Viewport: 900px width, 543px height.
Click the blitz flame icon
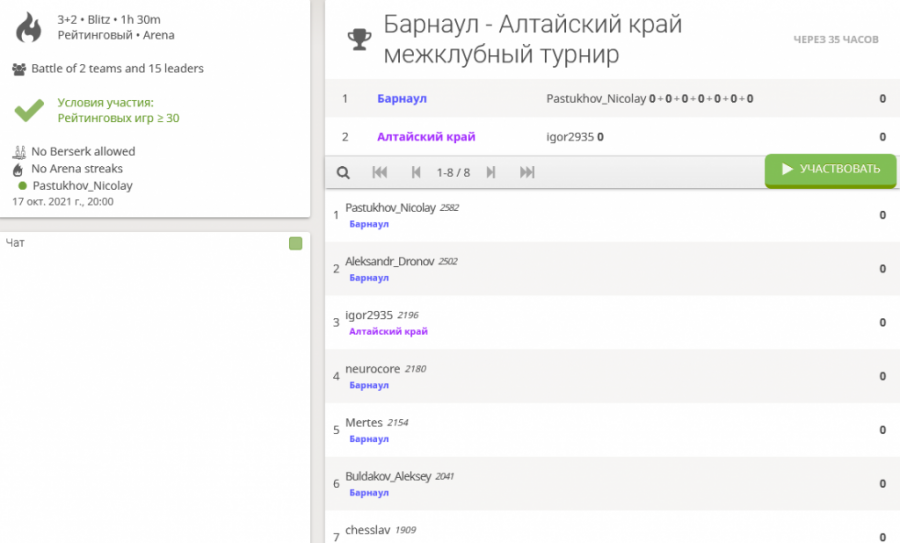tap(29, 27)
